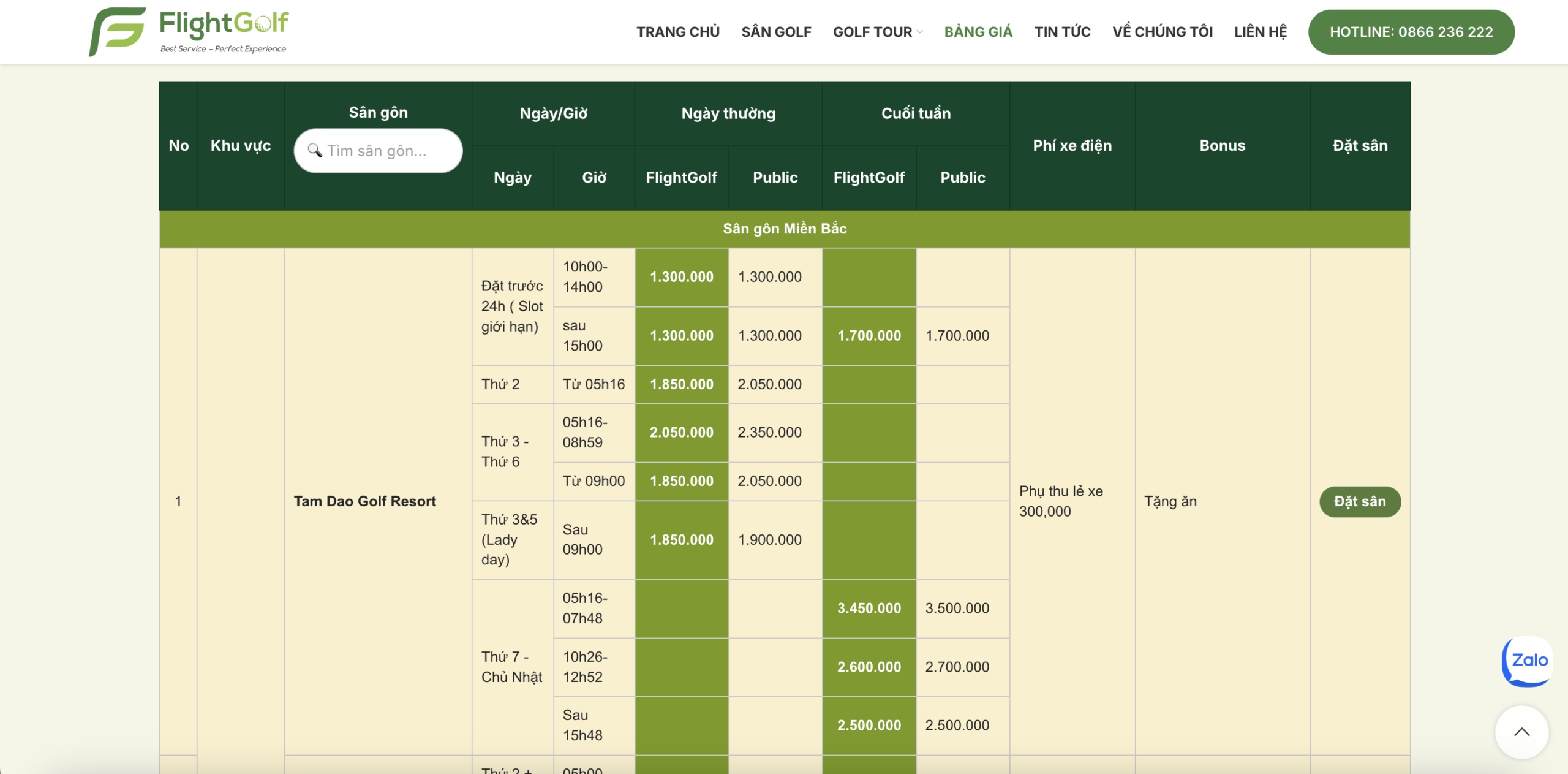The image size is (1568, 774).
Task: Click the 10h26-12h52 time slot cell
Action: (594, 667)
